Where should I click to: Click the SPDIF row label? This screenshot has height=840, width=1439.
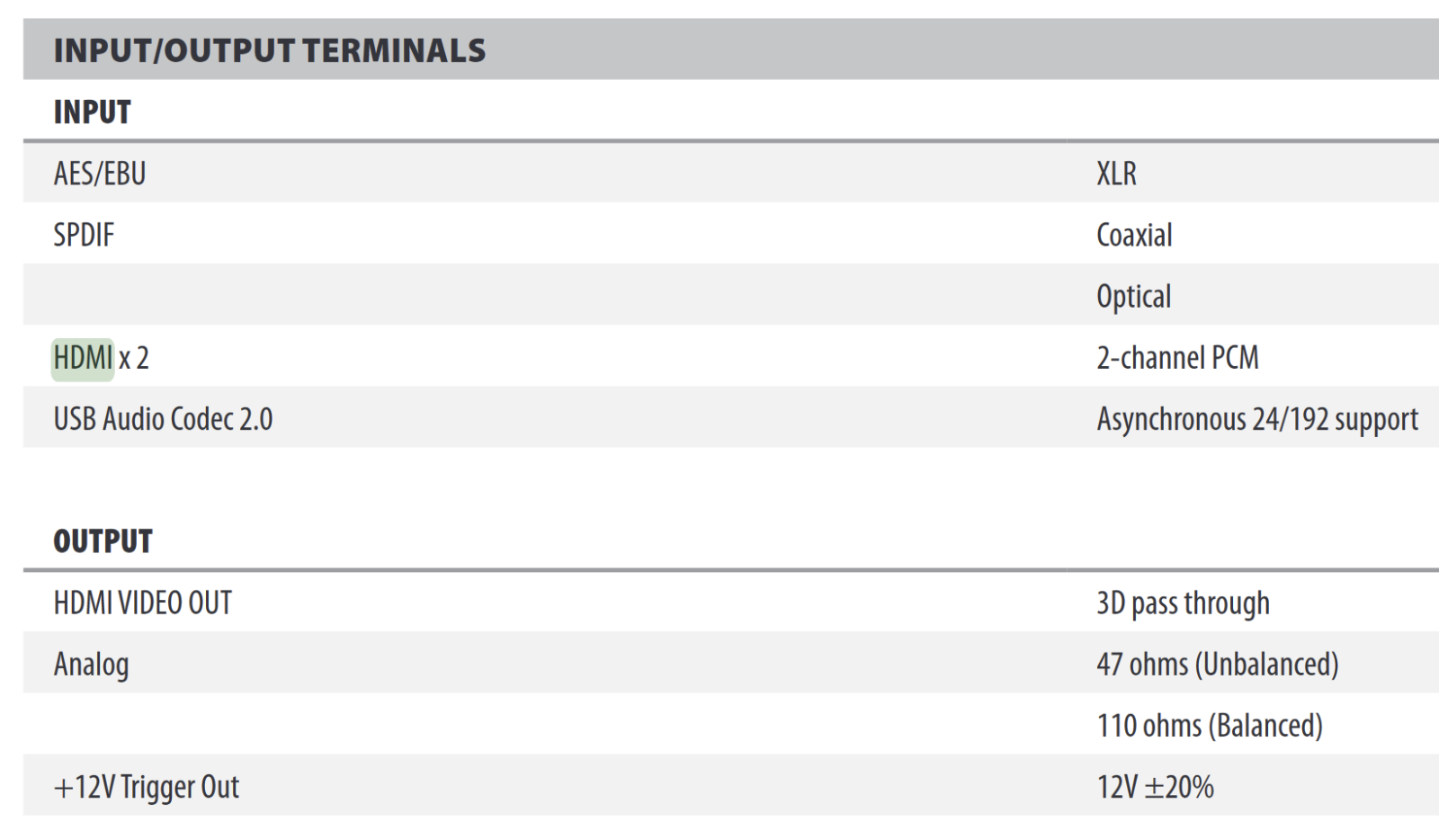pyautogui.click(x=84, y=236)
